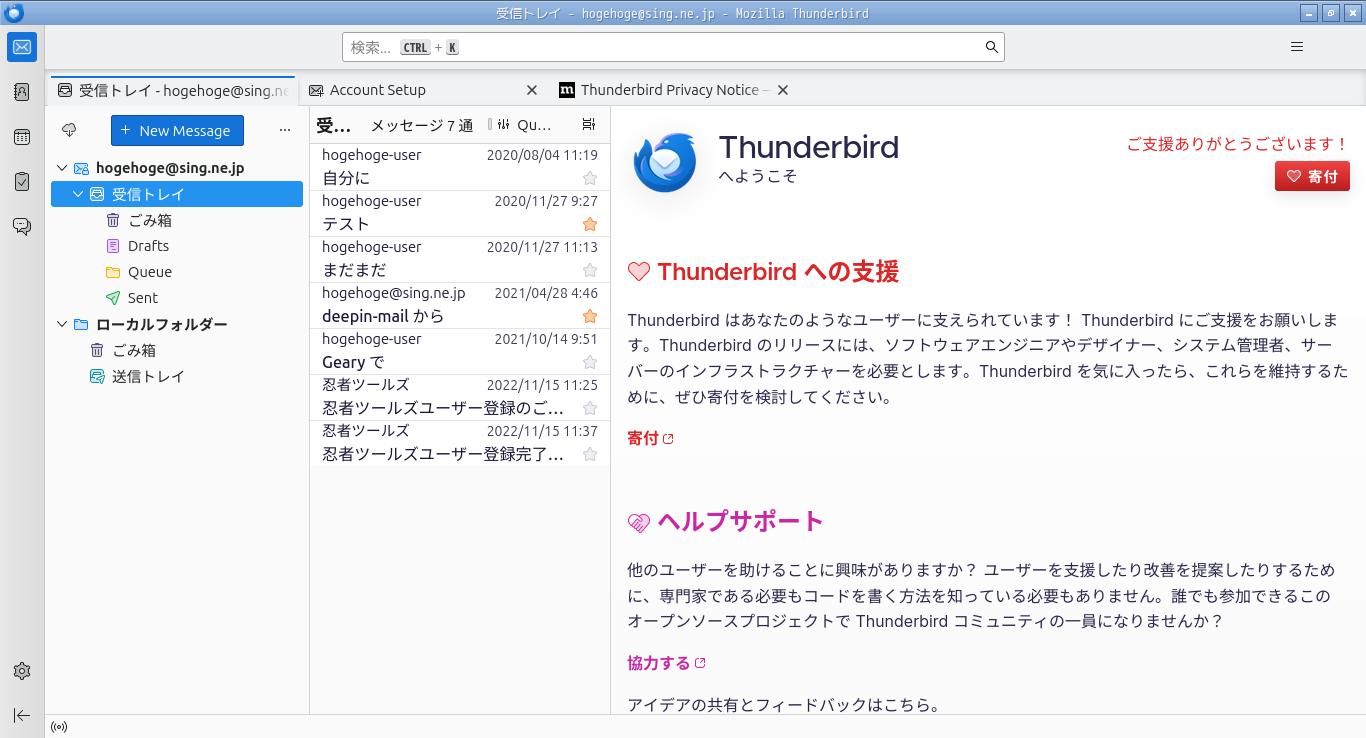Collapse the ローカルフォルダー tree chevron

tap(62, 324)
